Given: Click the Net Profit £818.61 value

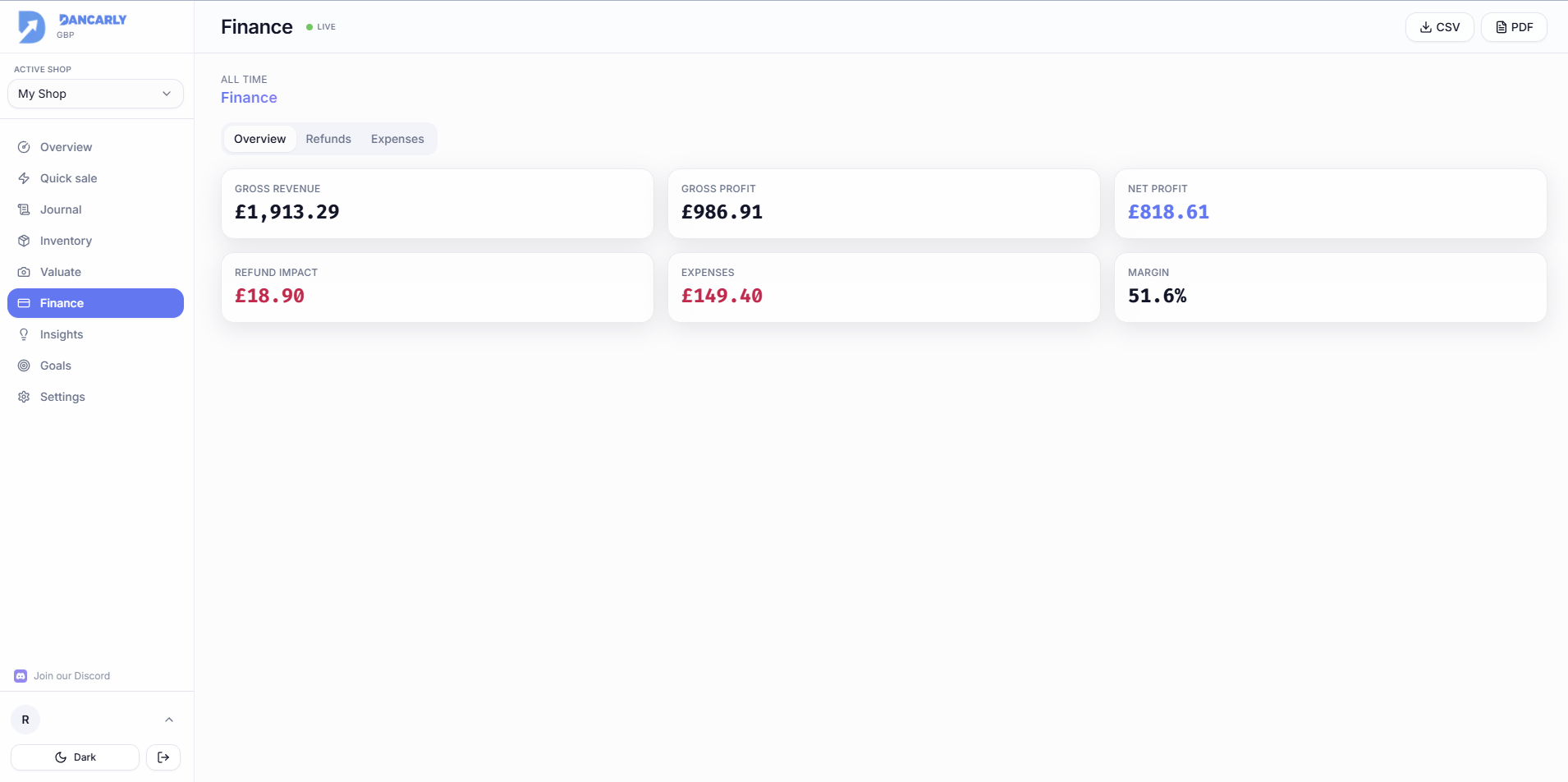Looking at the screenshot, I should (x=1168, y=212).
